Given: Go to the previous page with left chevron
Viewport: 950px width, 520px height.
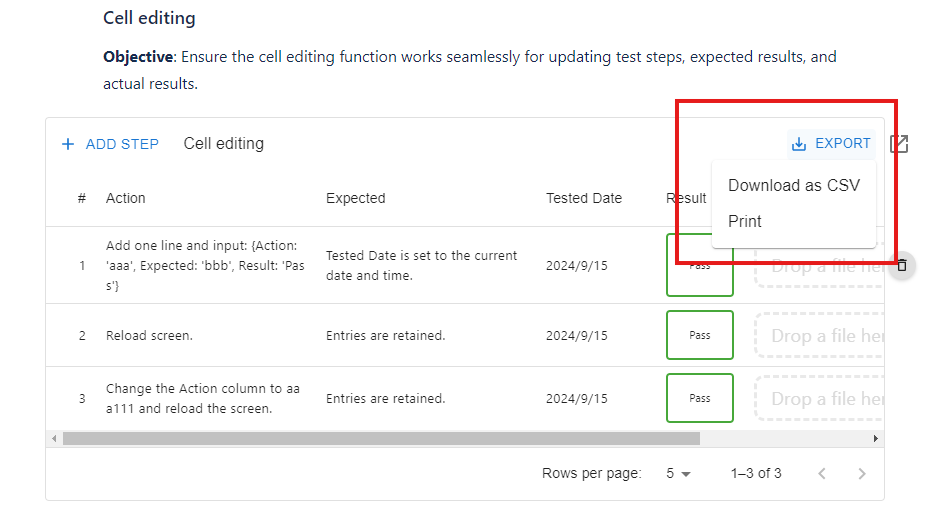Looking at the screenshot, I should [x=822, y=474].
